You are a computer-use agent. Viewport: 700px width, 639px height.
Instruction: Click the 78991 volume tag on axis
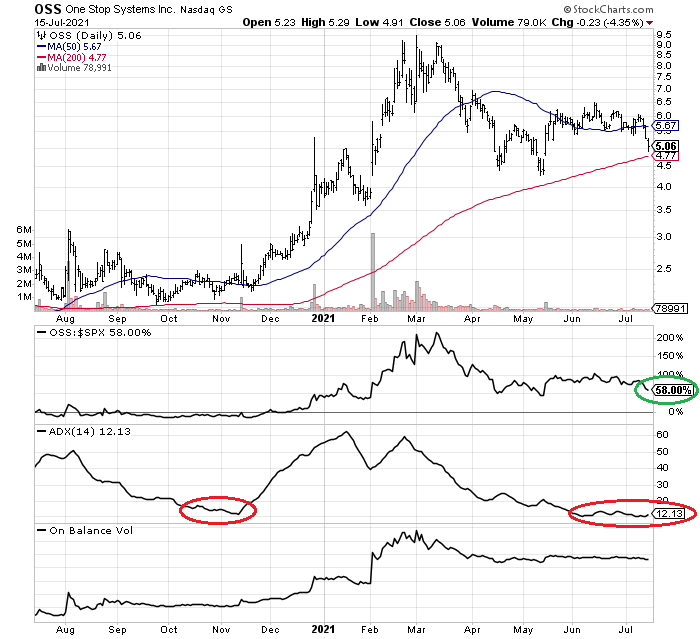click(670, 308)
